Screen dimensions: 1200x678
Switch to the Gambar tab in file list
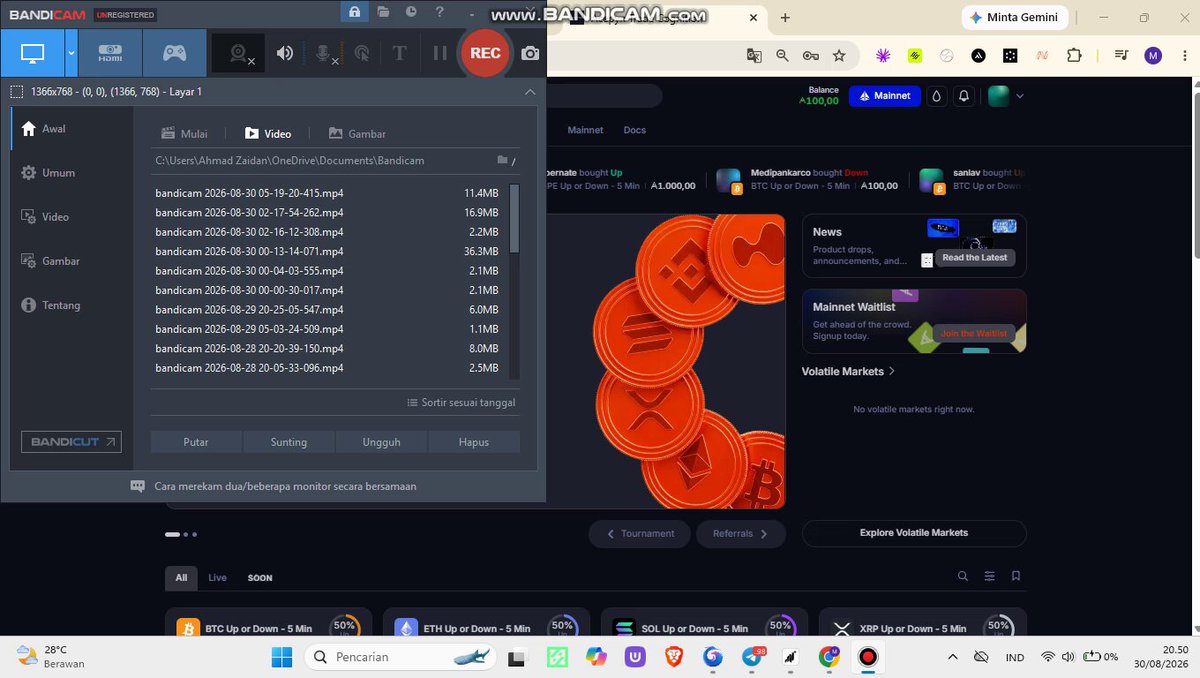pyautogui.click(x=357, y=134)
